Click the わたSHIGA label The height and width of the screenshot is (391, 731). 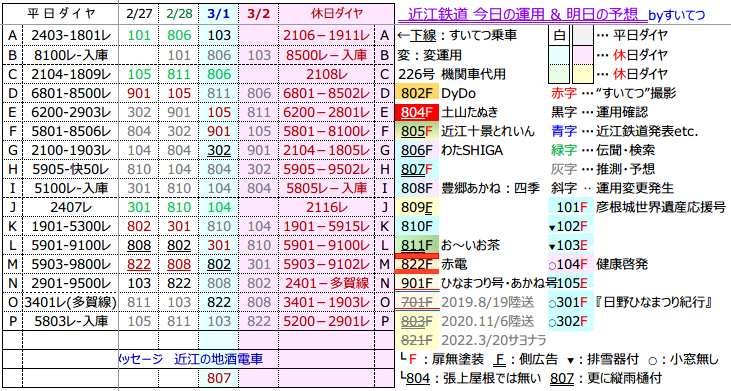point(472,150)
